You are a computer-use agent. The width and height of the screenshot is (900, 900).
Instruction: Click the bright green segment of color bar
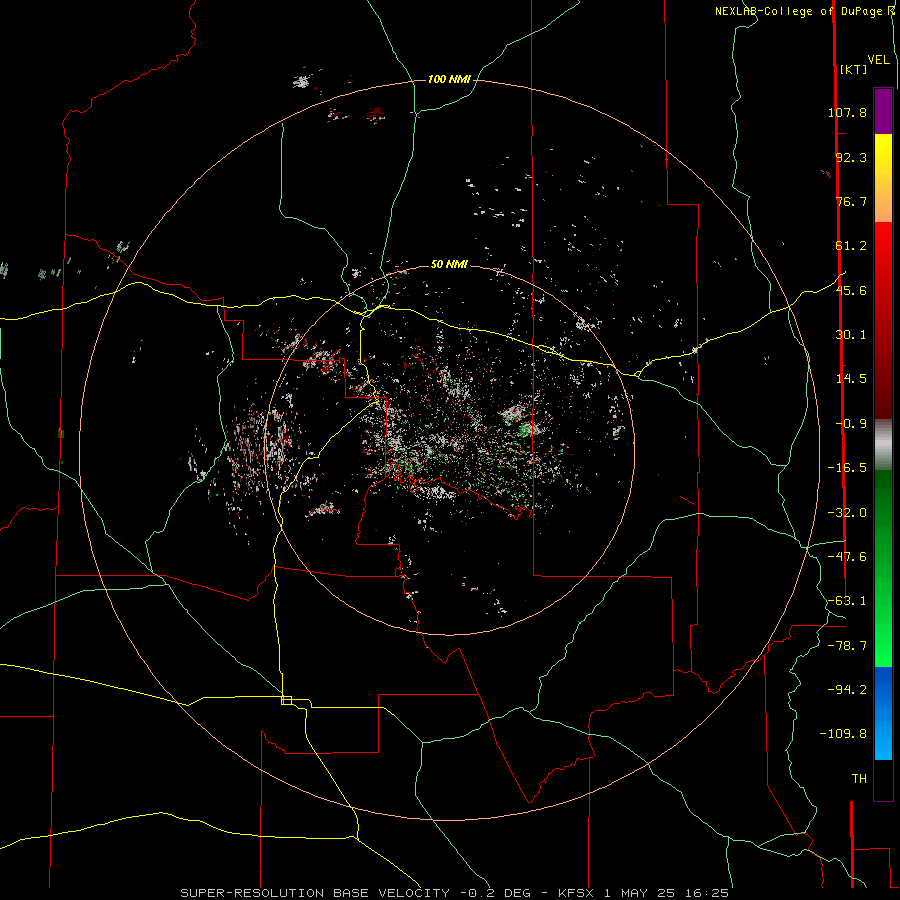click(883, 568)
